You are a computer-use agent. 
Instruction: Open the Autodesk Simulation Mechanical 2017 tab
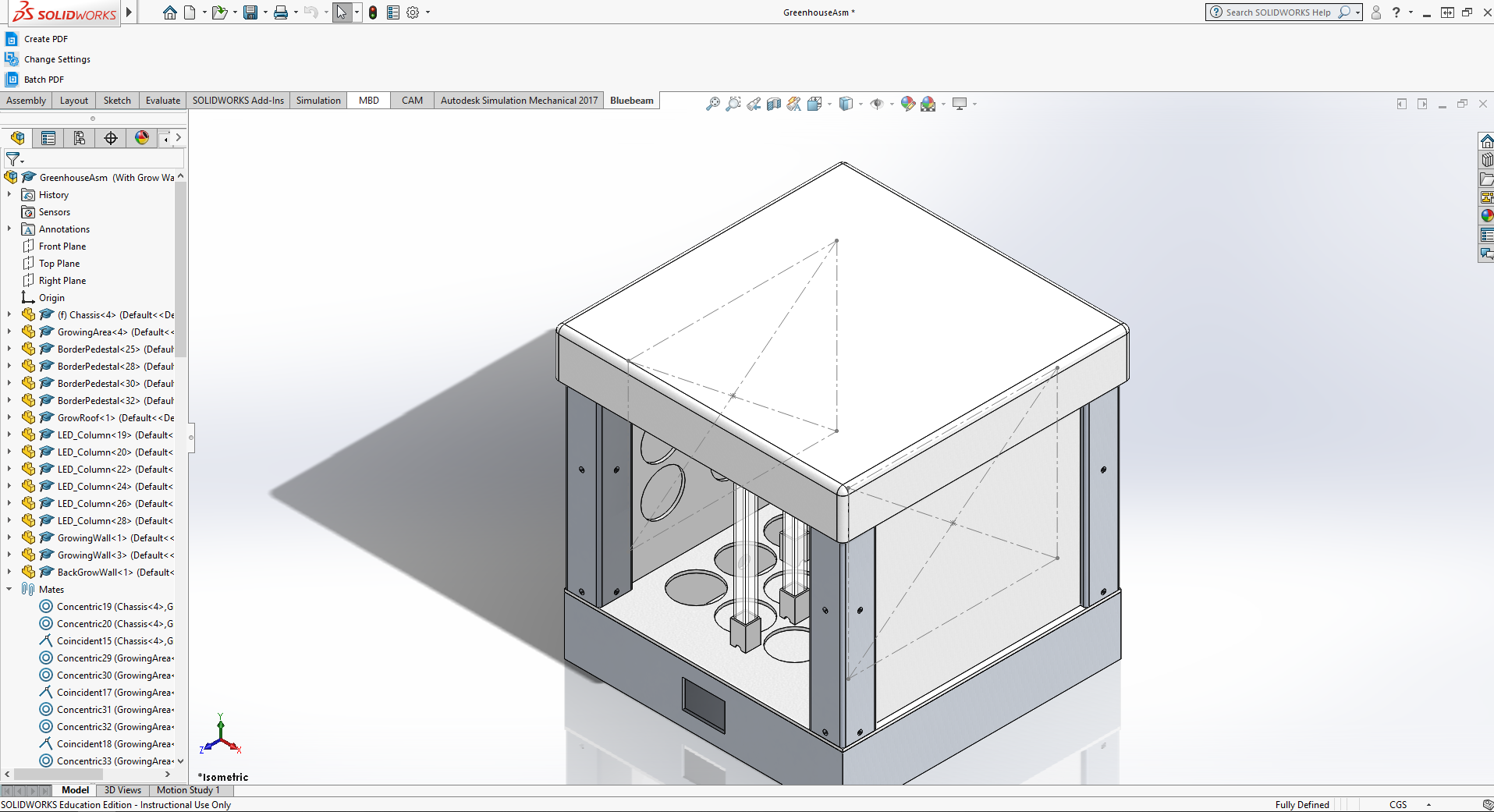click(519, 101)
